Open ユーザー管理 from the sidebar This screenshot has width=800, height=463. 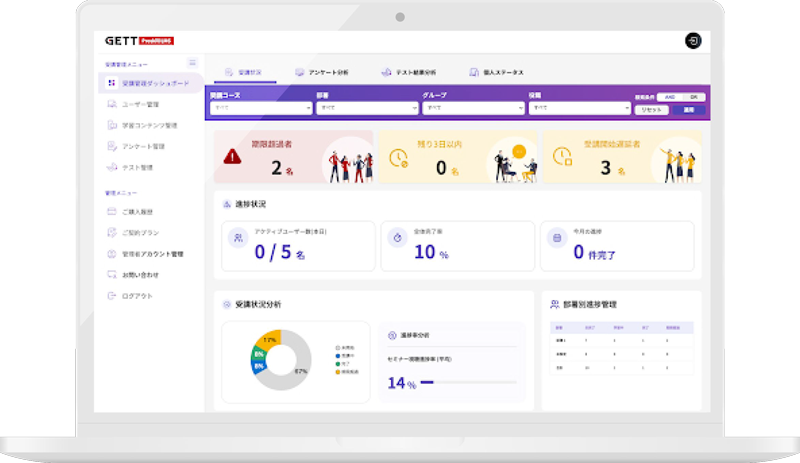[140, 104]
